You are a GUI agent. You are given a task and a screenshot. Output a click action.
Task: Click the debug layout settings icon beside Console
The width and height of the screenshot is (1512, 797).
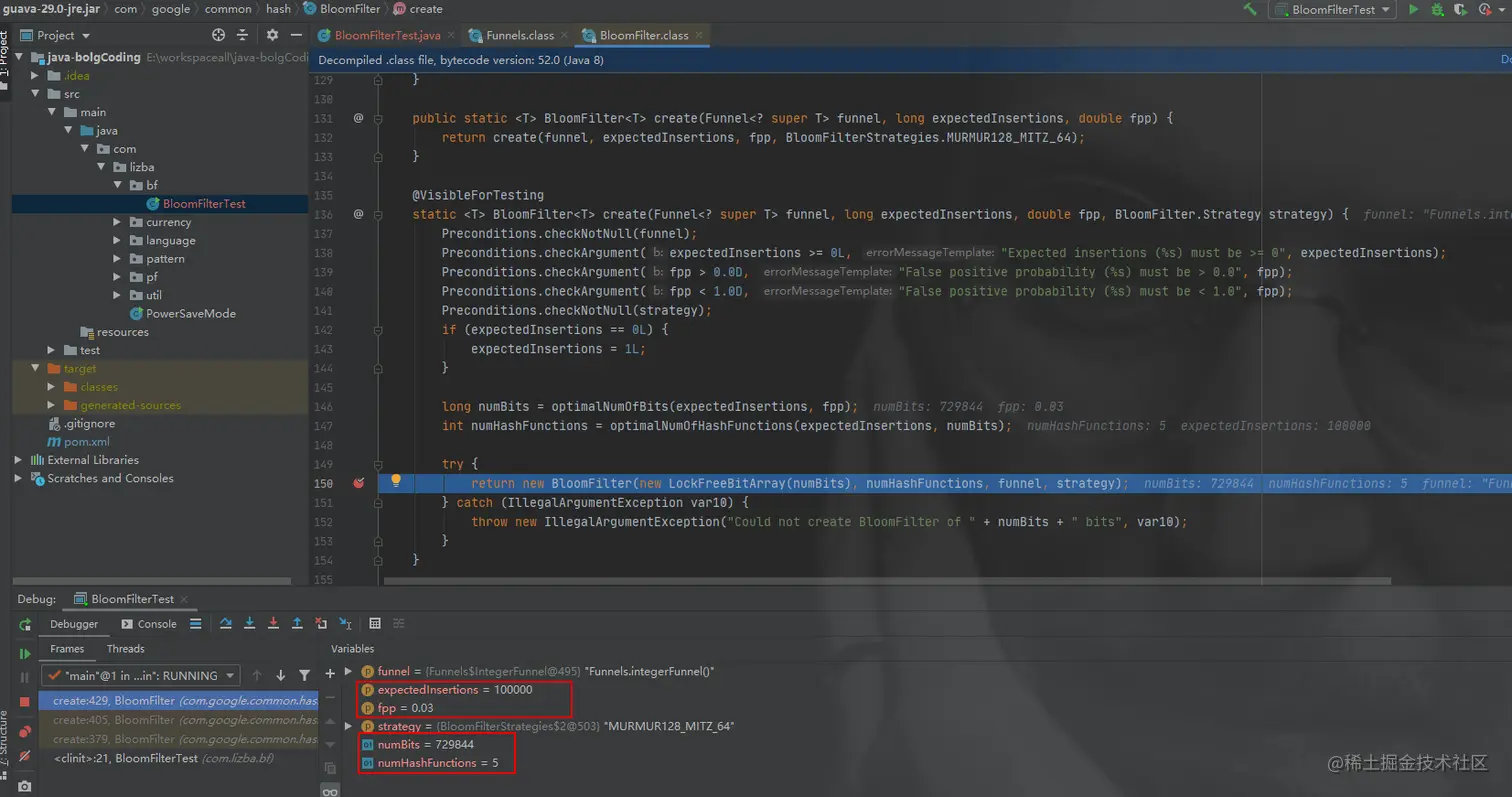195,623
